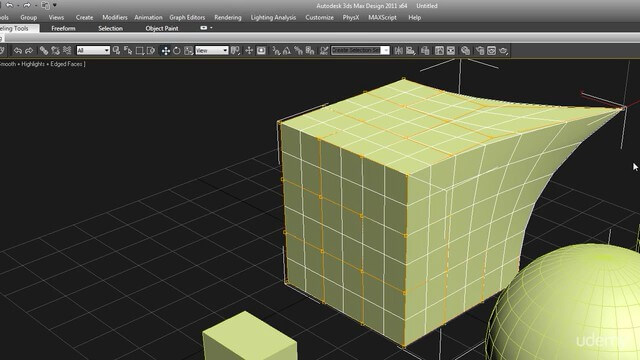This screenshot has height=360, width=640.
Task: Open the All selection filter dropdown
Action: coord(93,51)
